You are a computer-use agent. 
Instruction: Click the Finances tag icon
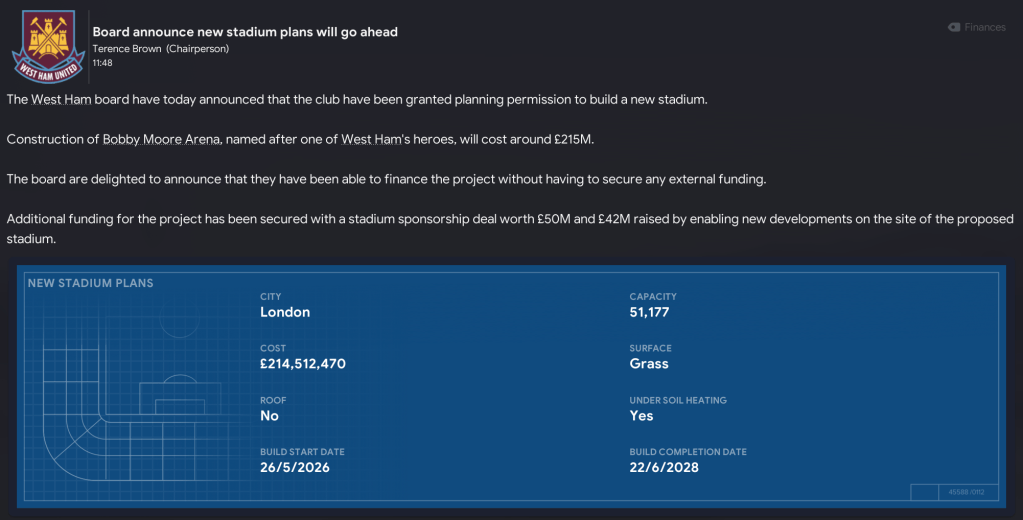tap(954, 27)
